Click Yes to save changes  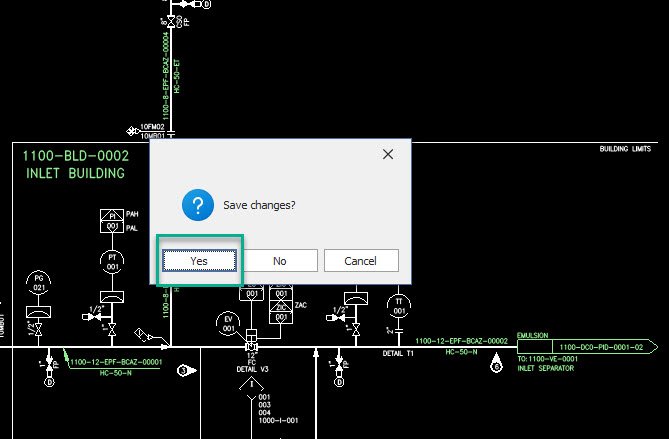[x=199, y=260]
